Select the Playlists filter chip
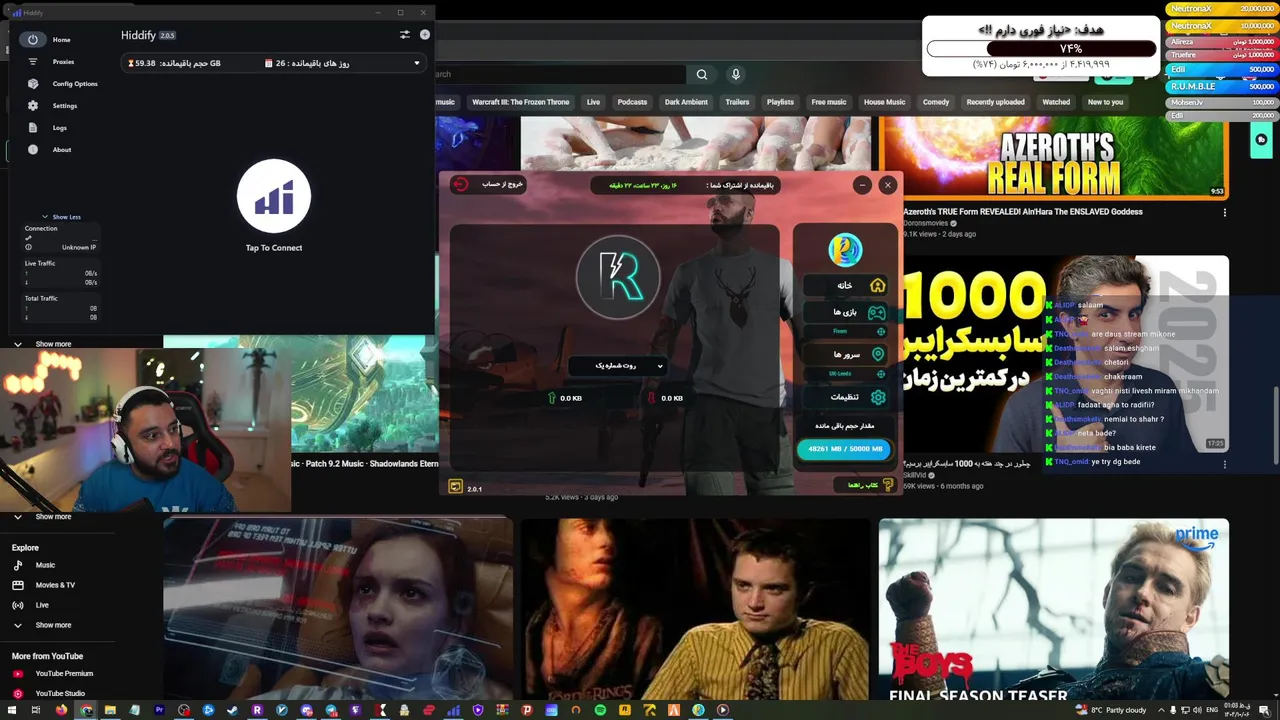Image resolution: width=1280 pixels, height=720 pixels. [x=780, y=102]
